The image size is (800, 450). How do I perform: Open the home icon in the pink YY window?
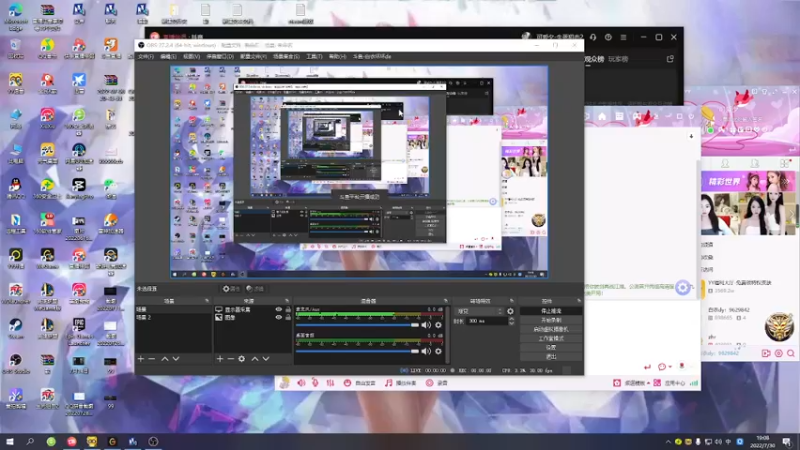[x=602, y=116]
